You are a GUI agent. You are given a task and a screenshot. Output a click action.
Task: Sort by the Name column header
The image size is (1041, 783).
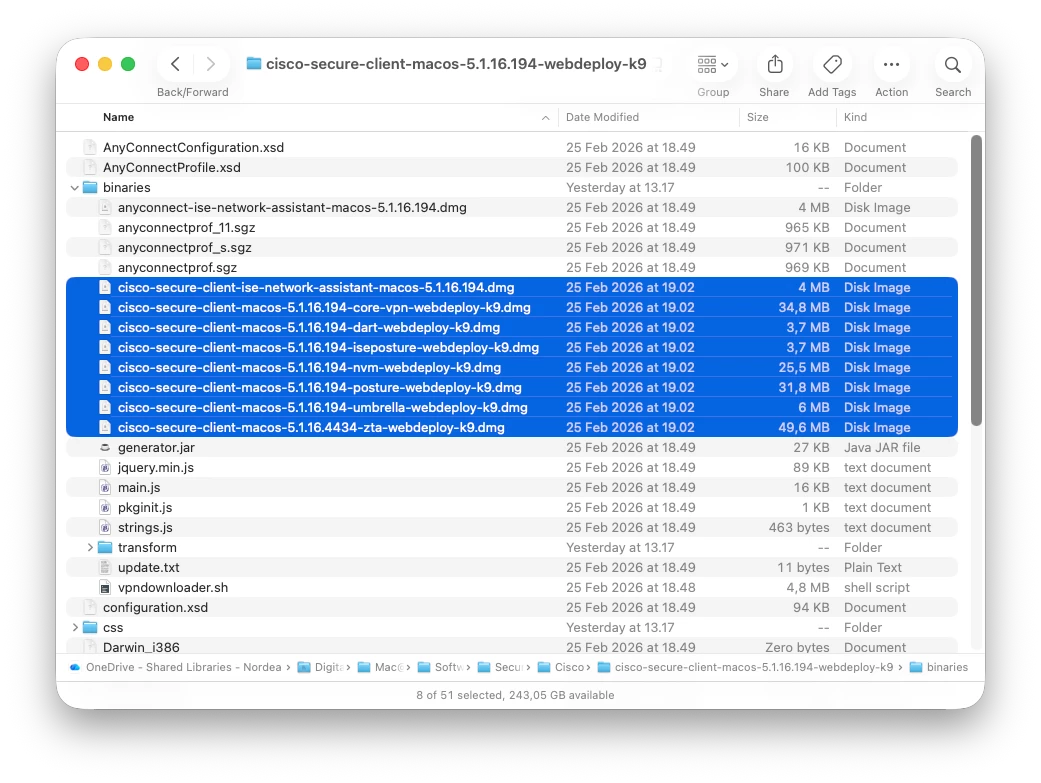click(x=118, y=117)
